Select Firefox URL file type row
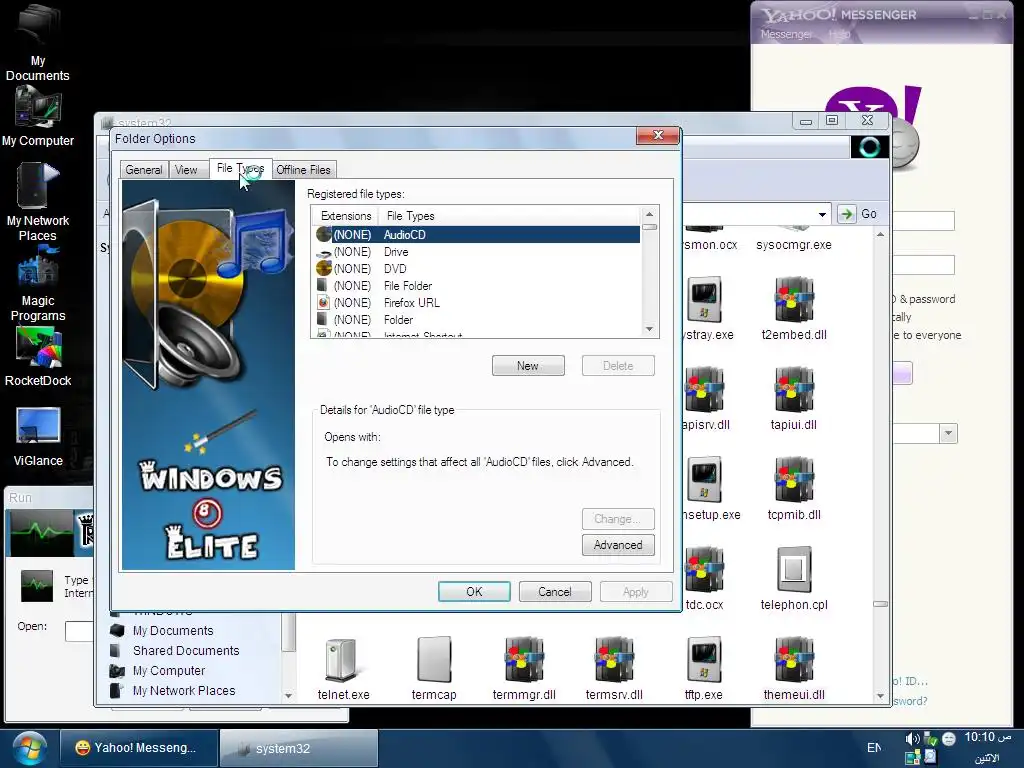This screenshot has height=768, width=1024. pos(476,302)
